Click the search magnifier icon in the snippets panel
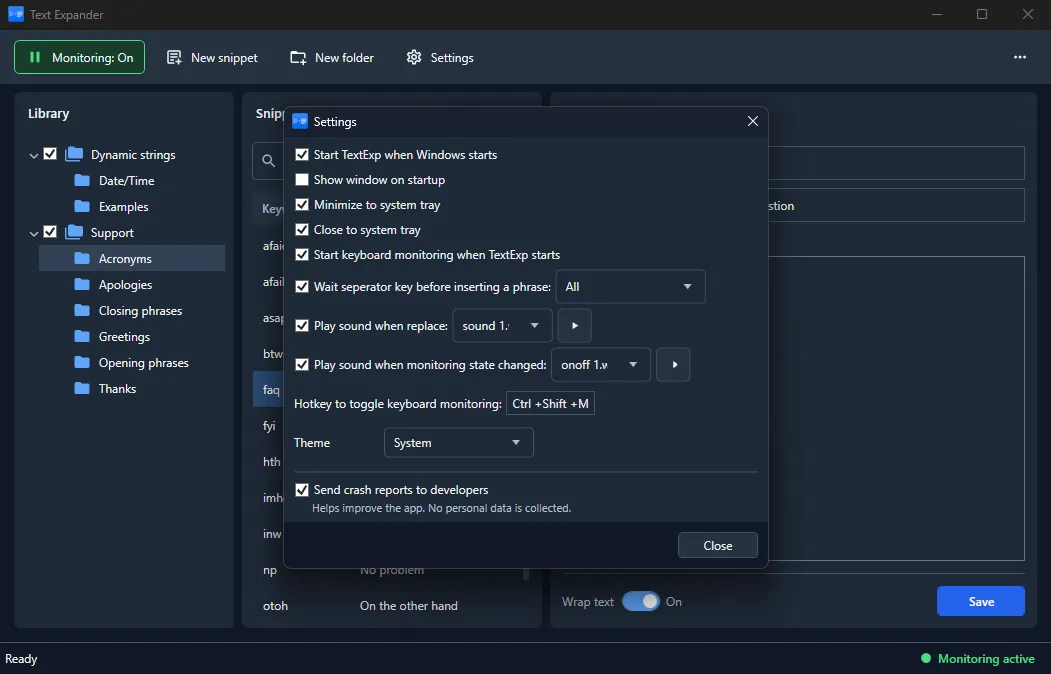1051x674 pixels. [268, 161]
